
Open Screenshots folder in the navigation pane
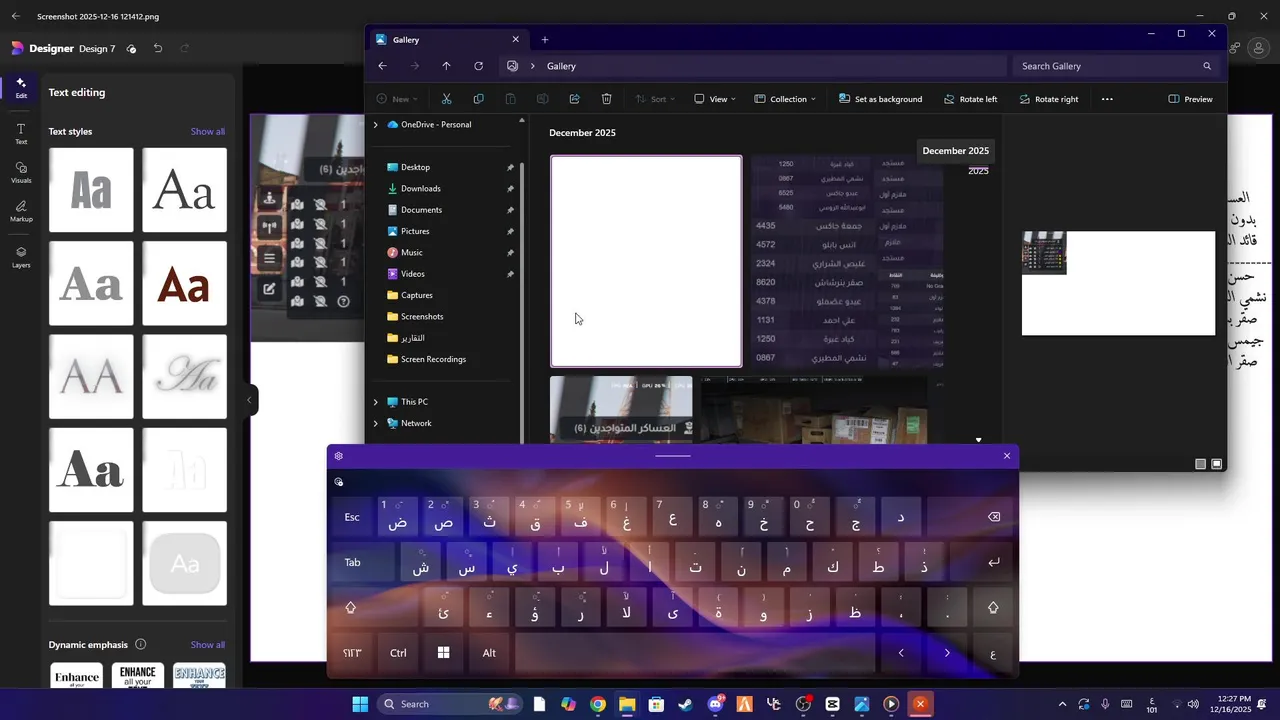421,316
